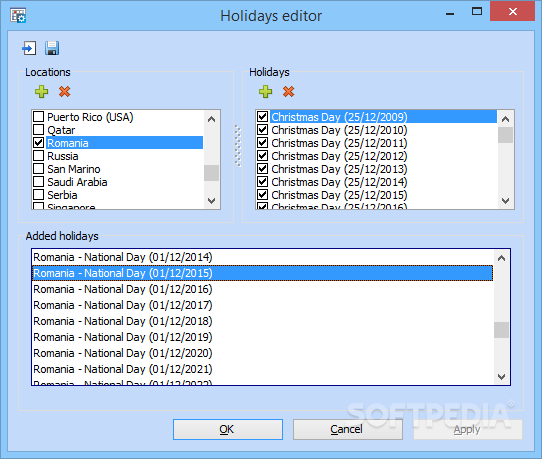
Task: Check the Saudi Arabia checkbox
Action: pyautogui.click(x=38, y=181)
